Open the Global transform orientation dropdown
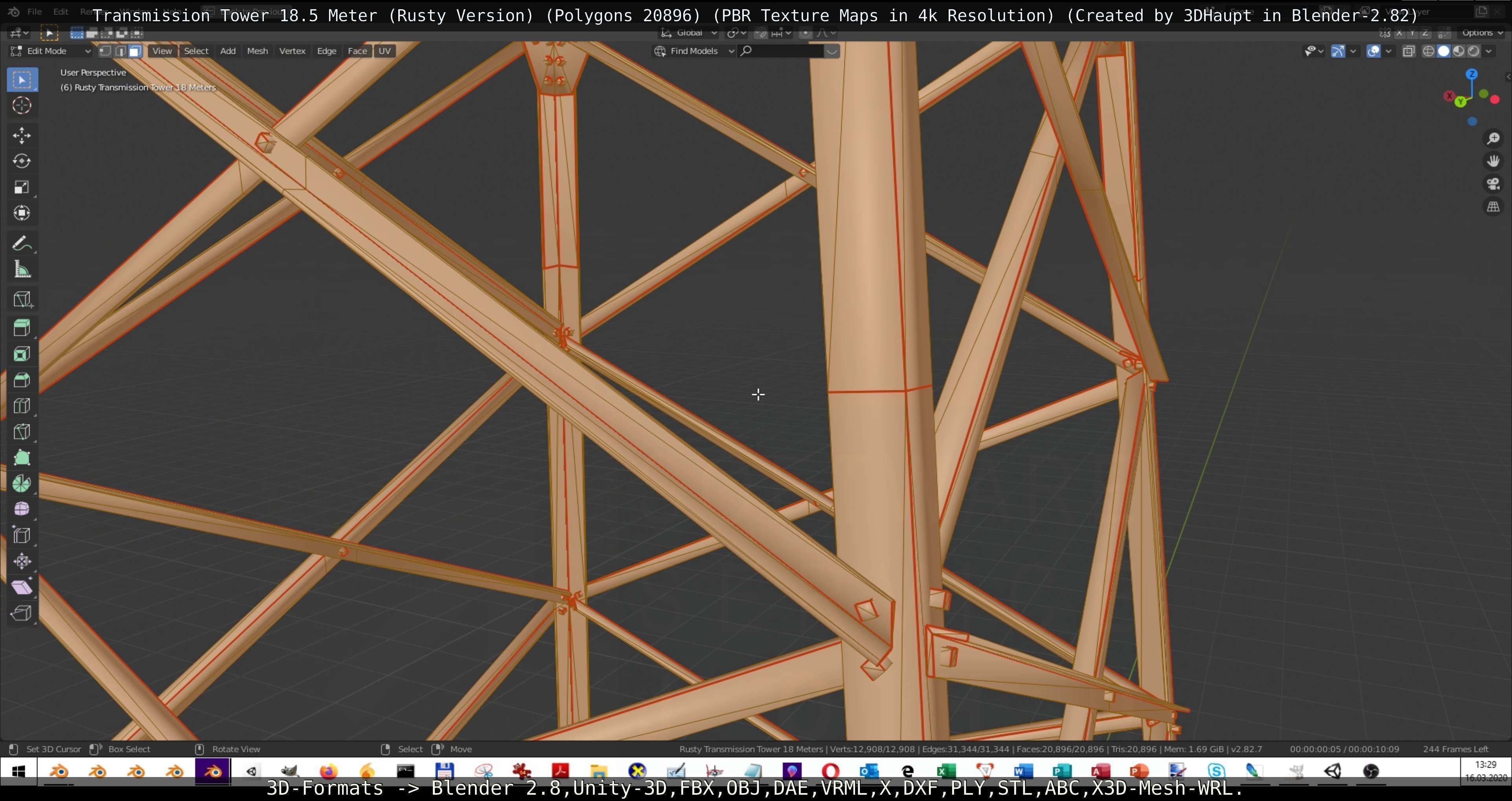 688,33
